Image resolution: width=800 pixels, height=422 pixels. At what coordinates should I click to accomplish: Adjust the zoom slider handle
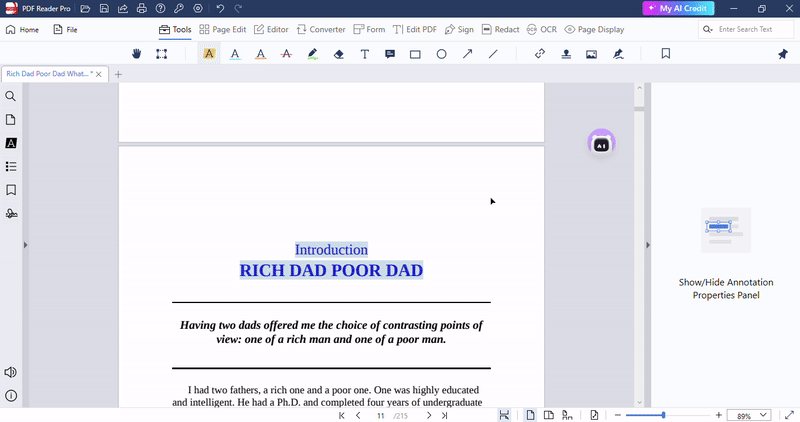pyautogui.click(x=663, y=415)
